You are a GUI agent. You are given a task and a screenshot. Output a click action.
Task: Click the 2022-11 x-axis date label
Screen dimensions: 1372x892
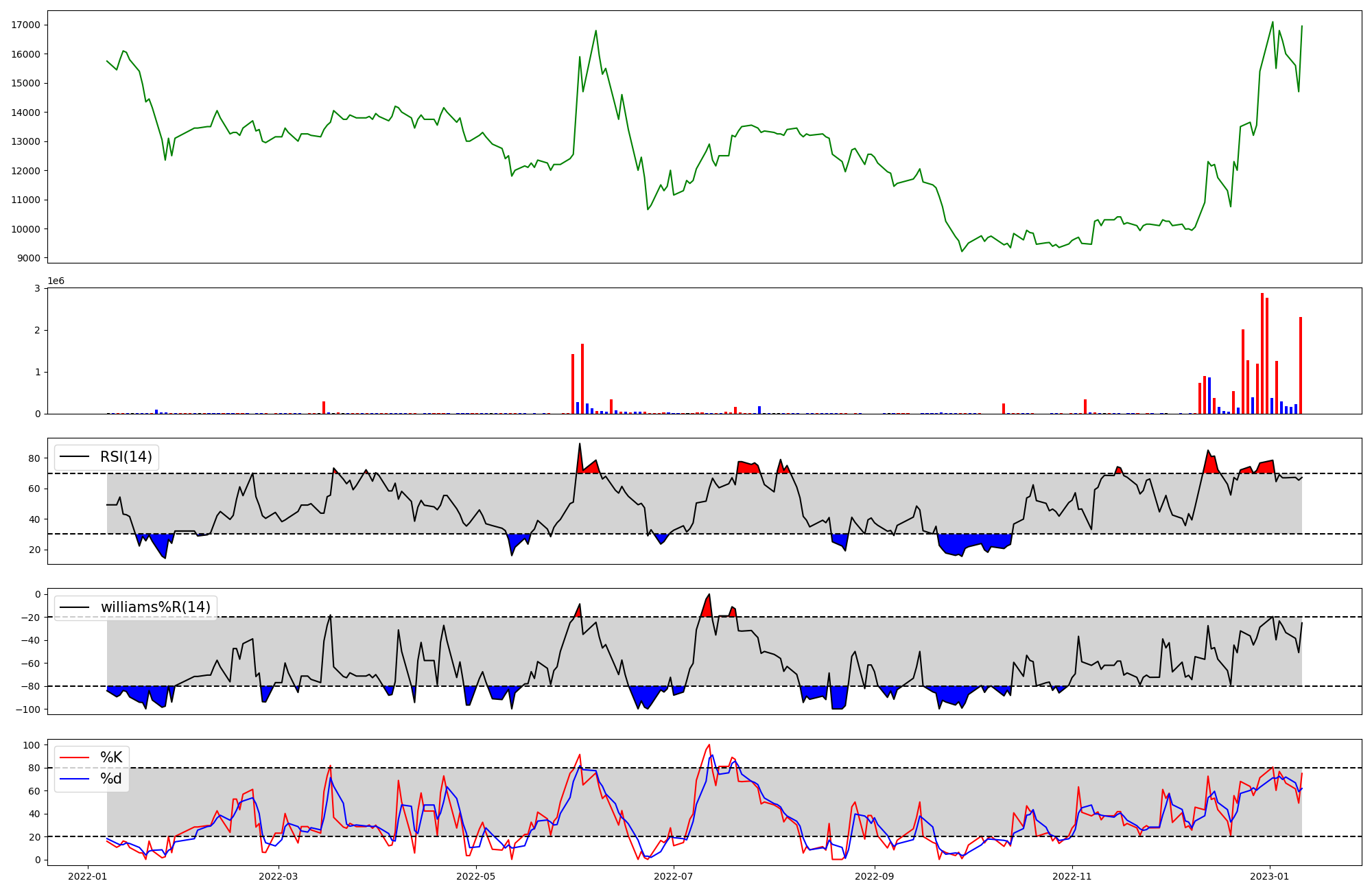click(x=1072, y=876)
